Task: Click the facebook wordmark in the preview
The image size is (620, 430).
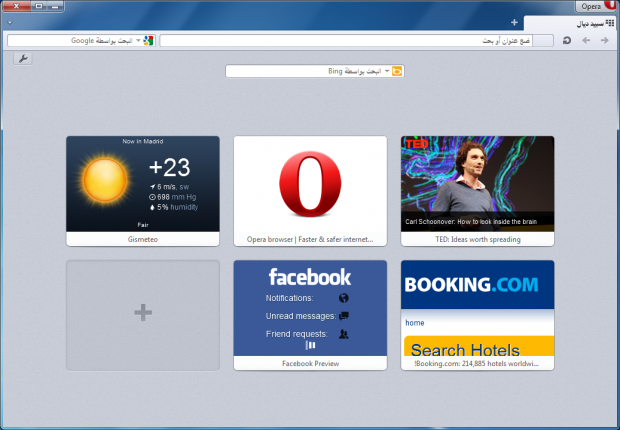Action: (310, 277)
